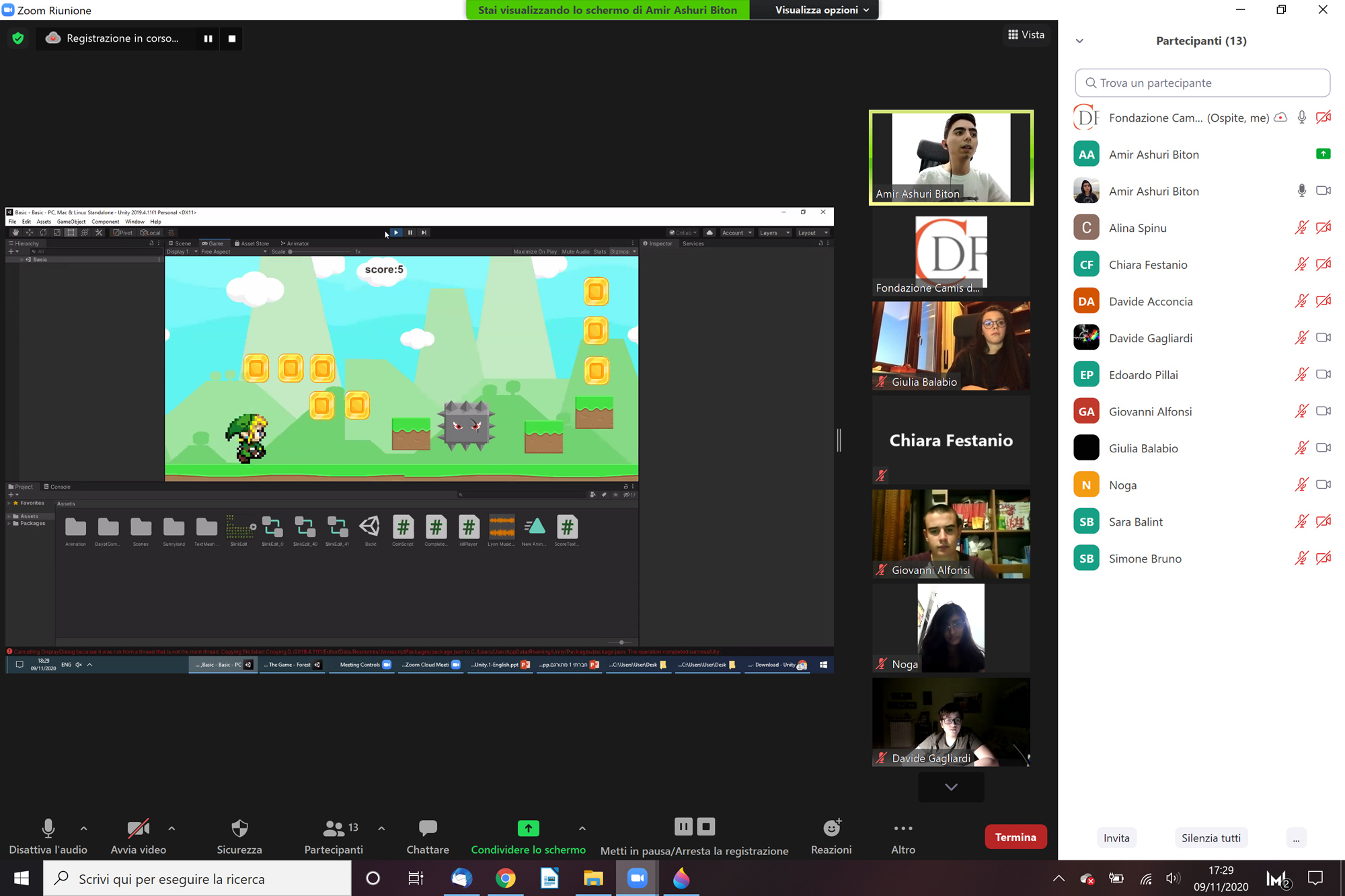Open Altro more options

click(x=903, y=837)
